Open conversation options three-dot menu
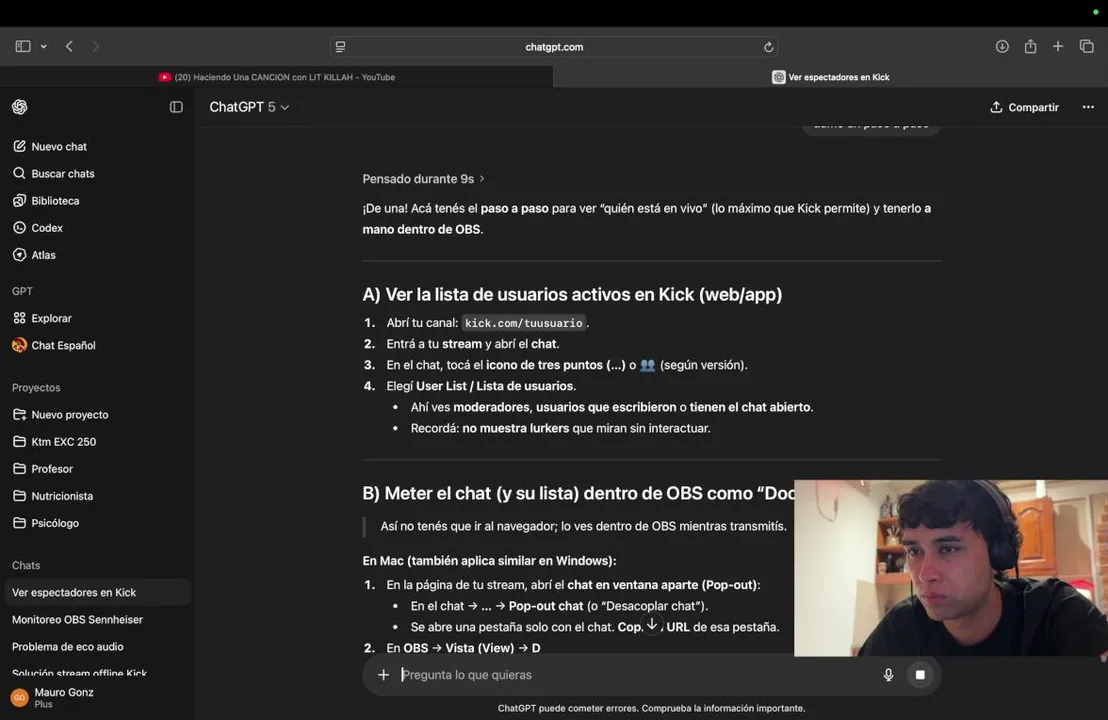1108x720 pixels. tap(1088, 107)
